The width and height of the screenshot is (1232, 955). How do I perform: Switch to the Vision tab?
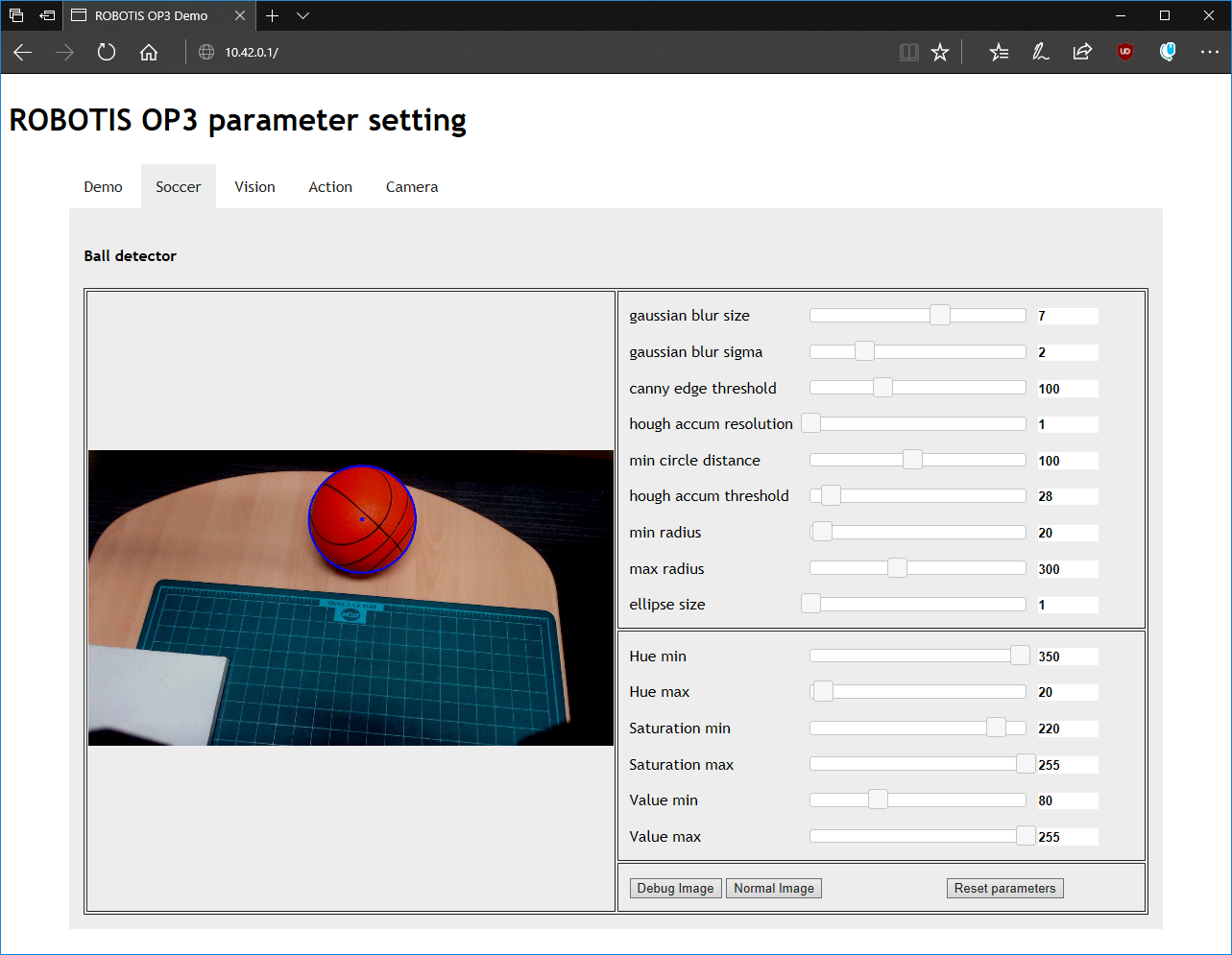tap(254, 187)
